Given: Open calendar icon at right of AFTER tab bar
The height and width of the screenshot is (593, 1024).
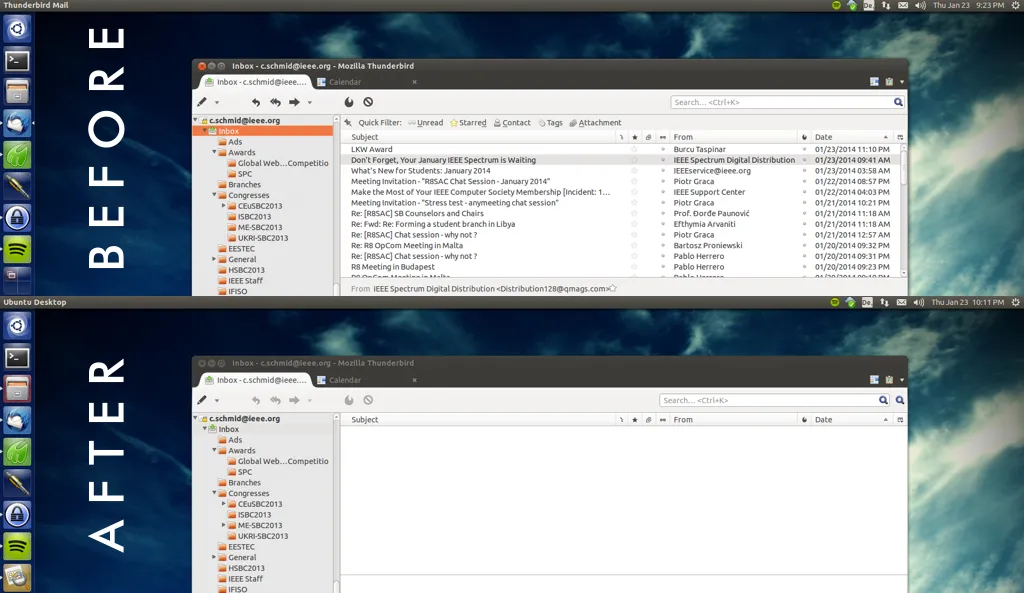Looking at the screenshot, I should [x=874, y=379].
